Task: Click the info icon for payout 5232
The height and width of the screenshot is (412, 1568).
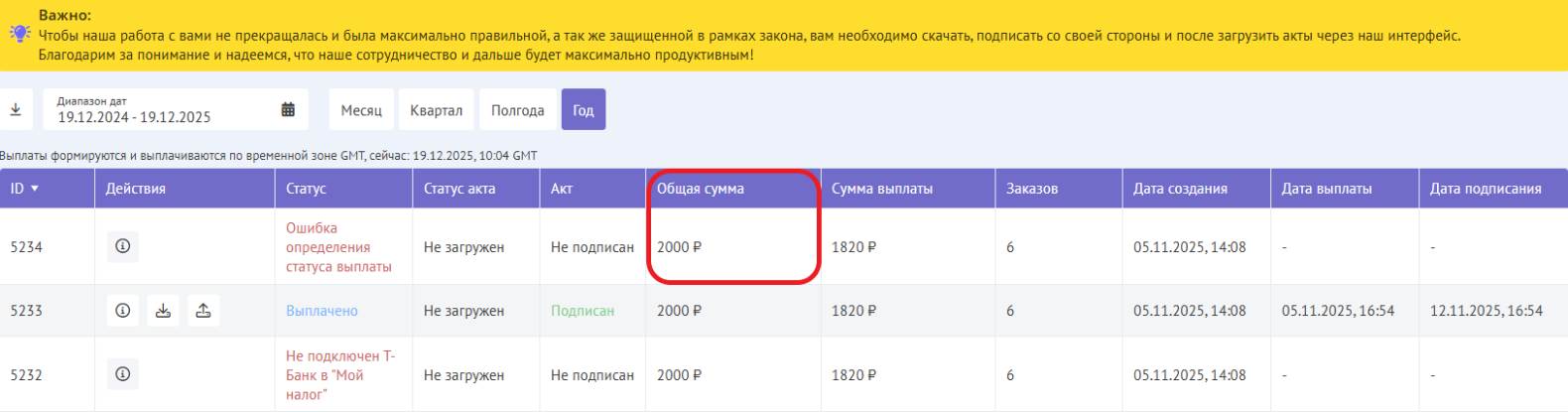Action: click(123, 374)
